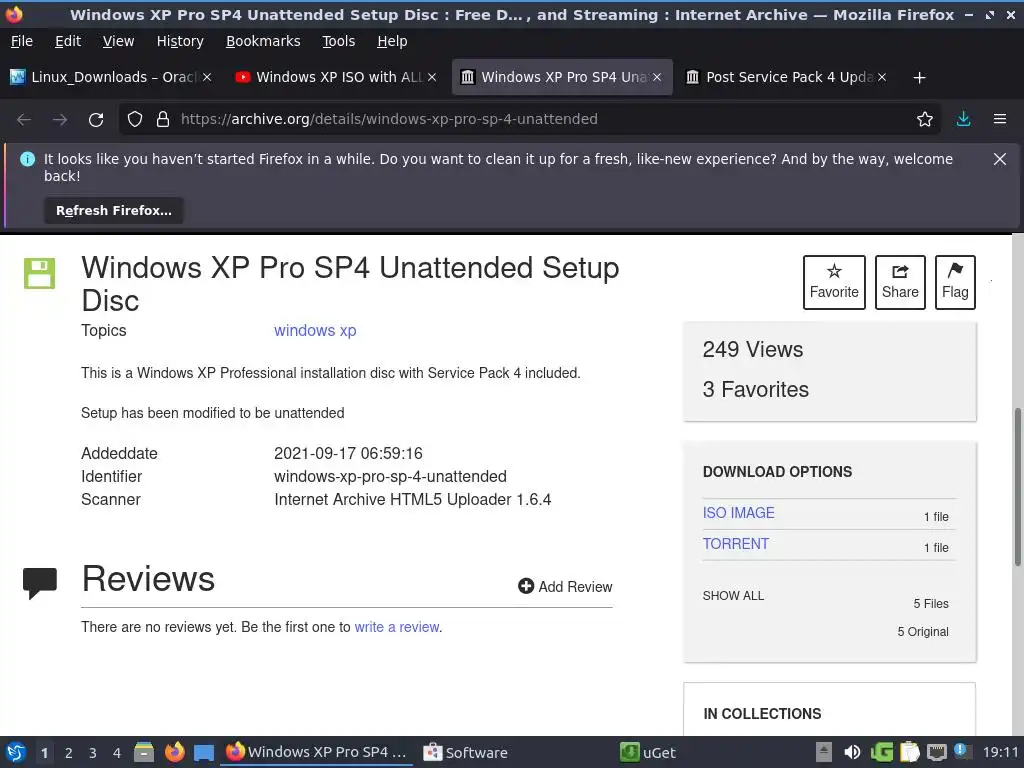Open the volume control in system tray
1024x768 pixels.
point(852,752)
